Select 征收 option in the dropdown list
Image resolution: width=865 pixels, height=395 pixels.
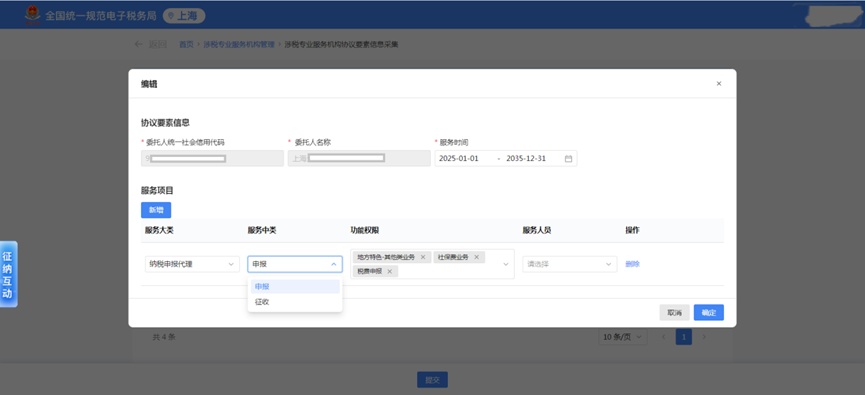(295, 302)
